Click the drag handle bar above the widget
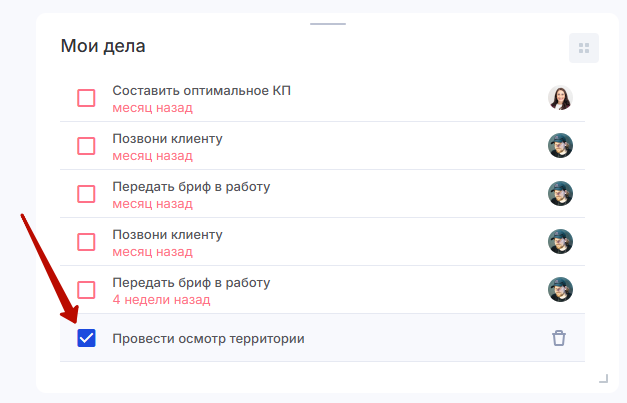627x403 pixels. coord(328,23)
